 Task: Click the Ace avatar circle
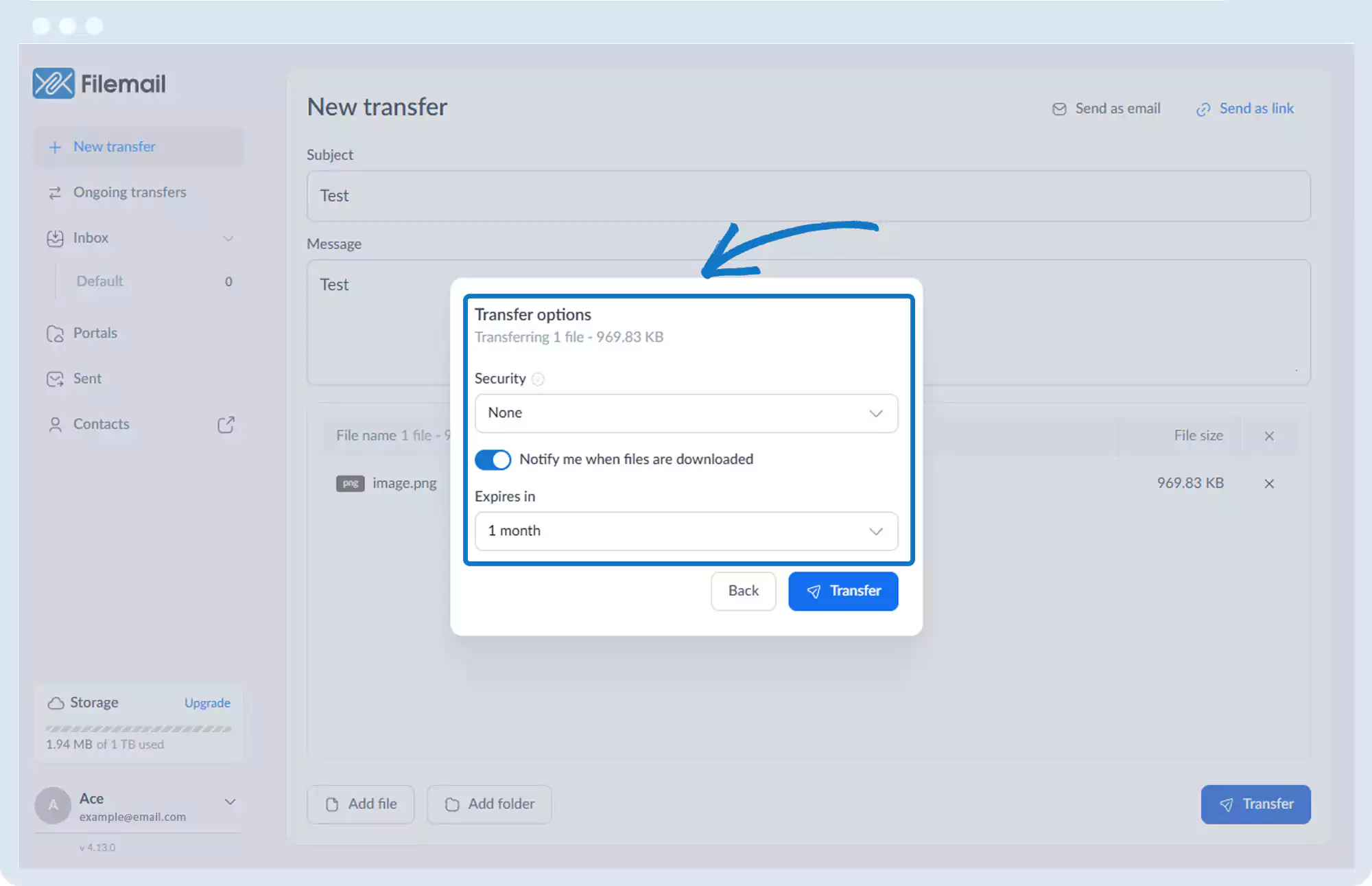[53, 806]
